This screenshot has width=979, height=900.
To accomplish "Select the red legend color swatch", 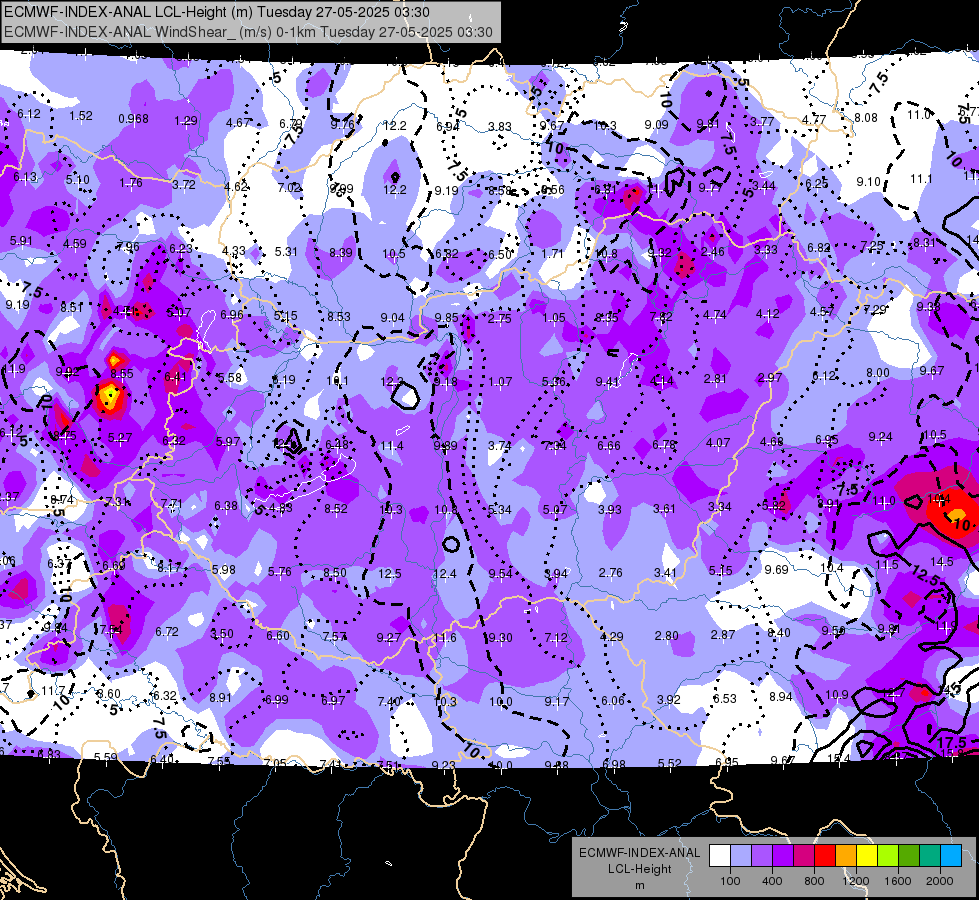I will point(825,856).
